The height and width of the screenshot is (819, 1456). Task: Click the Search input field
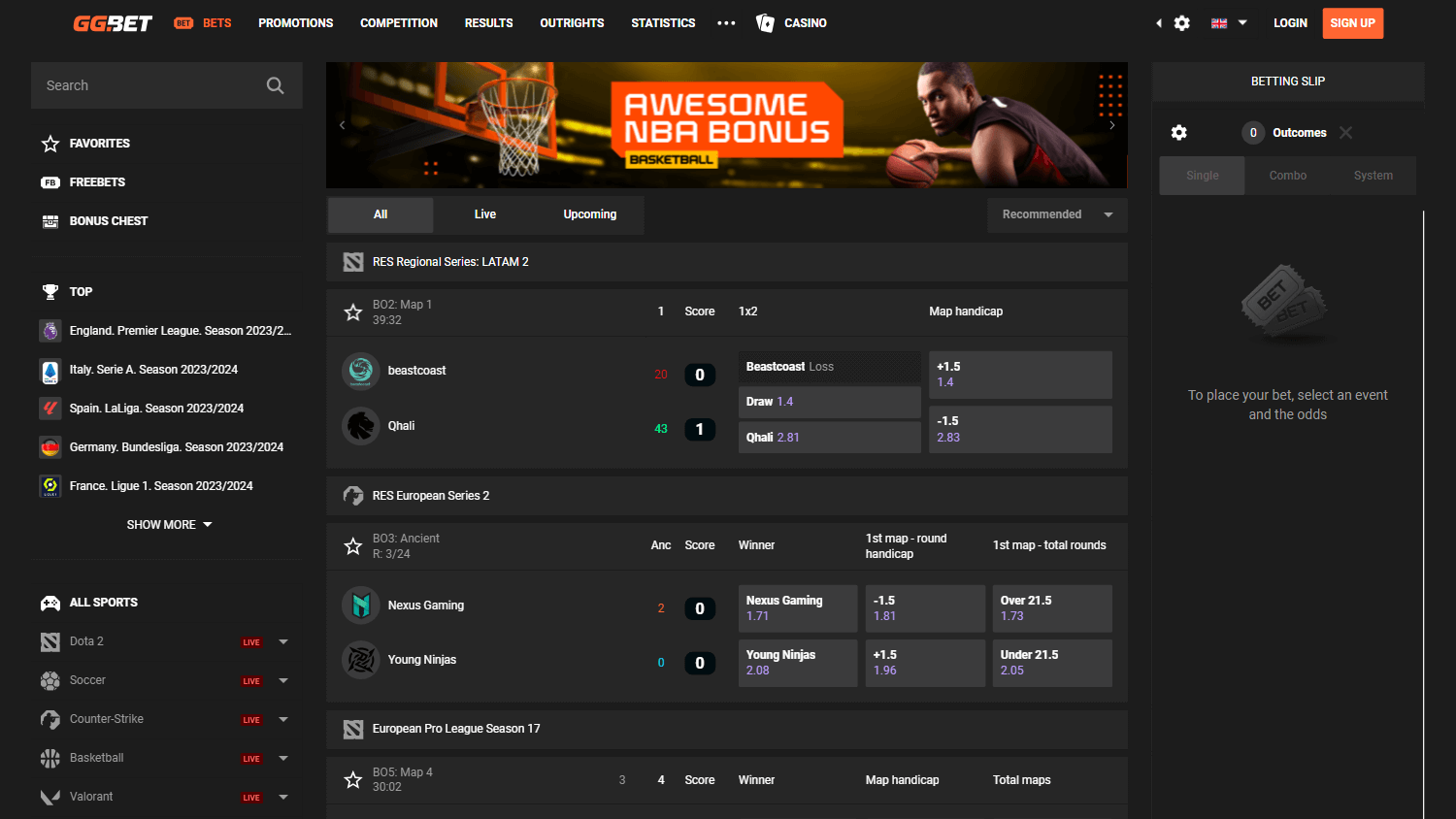pos(167,85)
